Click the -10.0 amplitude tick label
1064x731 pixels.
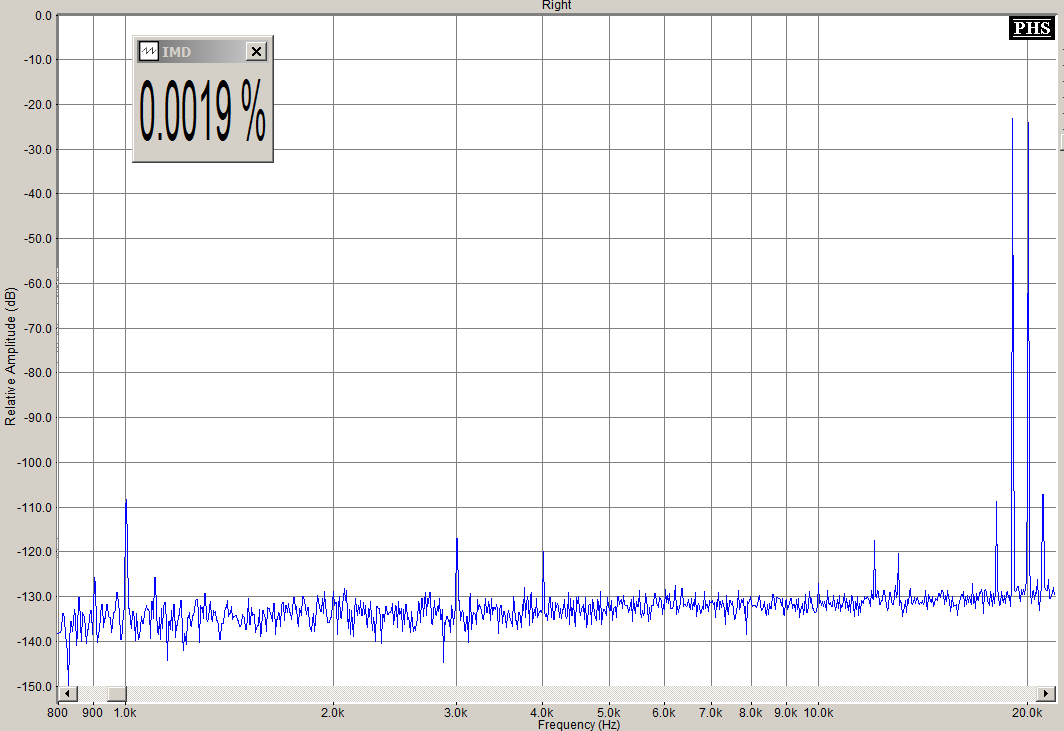[x=38, y=60]
